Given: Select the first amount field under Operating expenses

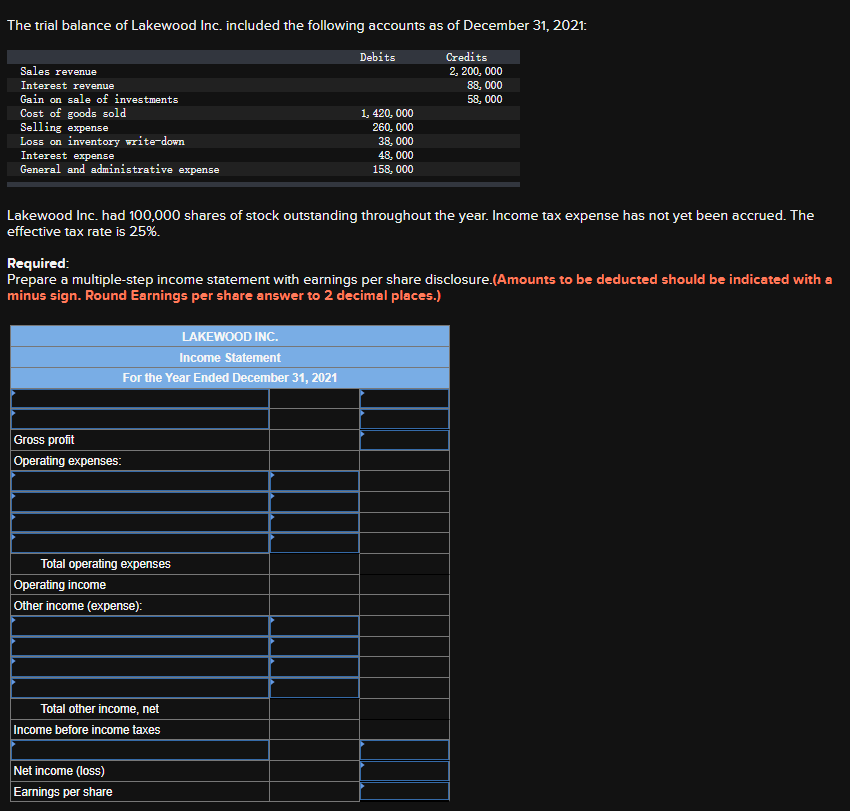Looking at the screenshot, I should point(314,481).
